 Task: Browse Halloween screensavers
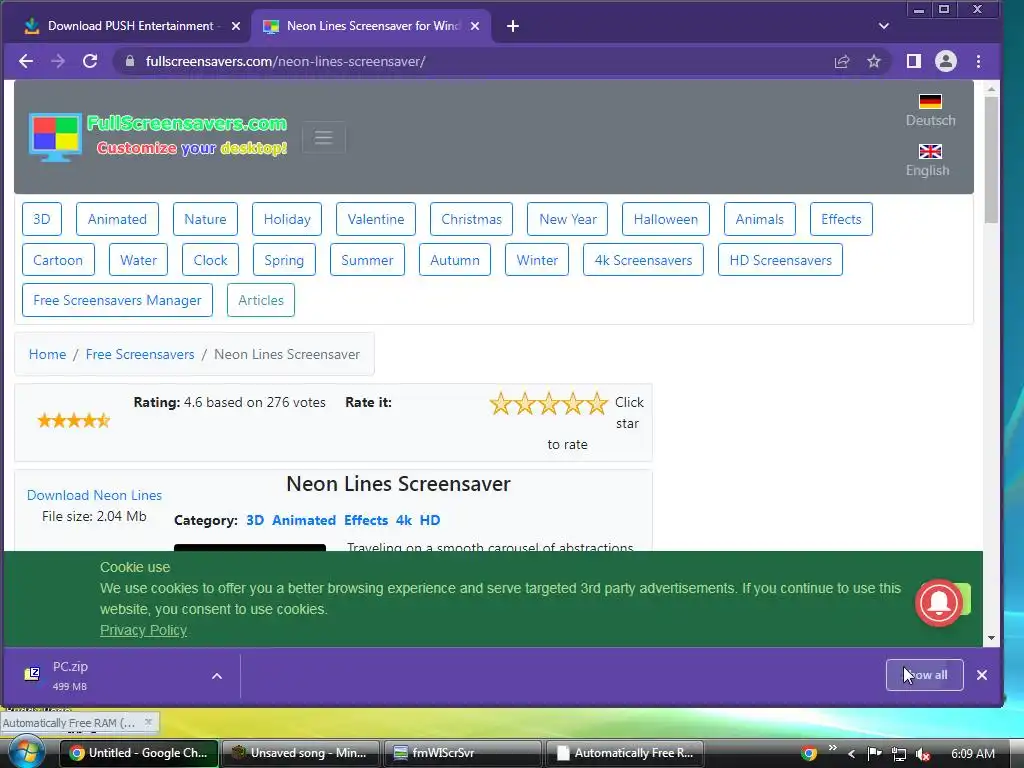pyautogui.click(x=665, y=219)
